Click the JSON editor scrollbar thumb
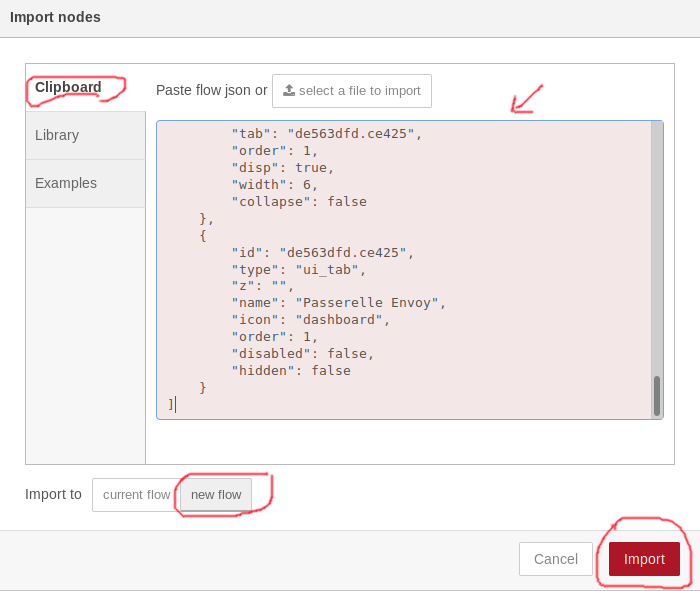The width and height of the screenshot is (700, 591). coord(657,396)
